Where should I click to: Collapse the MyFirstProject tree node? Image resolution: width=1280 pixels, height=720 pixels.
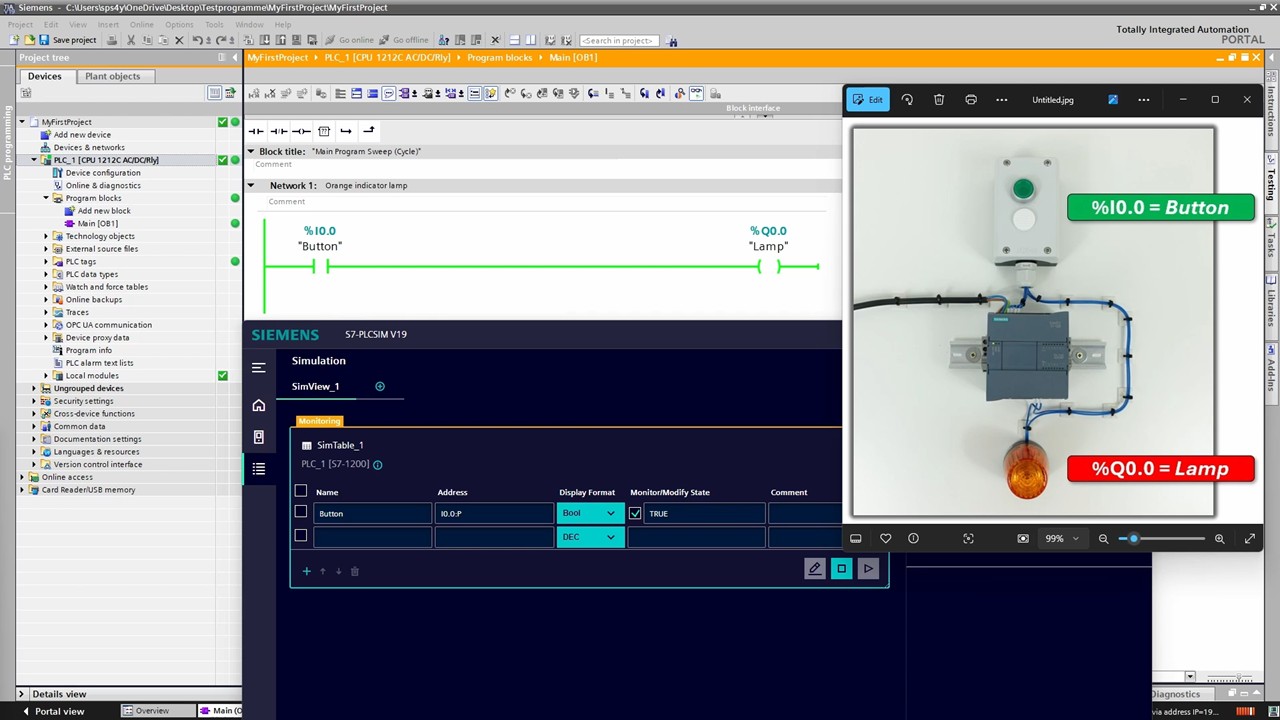click(22, 122)
